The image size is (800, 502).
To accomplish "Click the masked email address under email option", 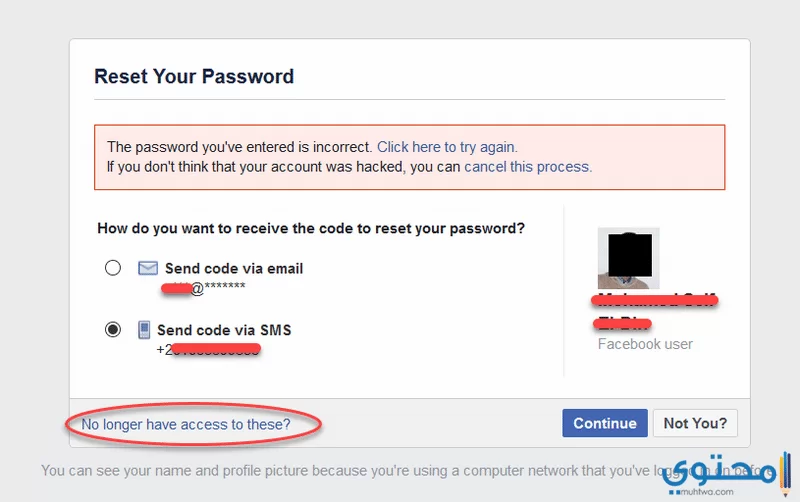I will point(203,288).
